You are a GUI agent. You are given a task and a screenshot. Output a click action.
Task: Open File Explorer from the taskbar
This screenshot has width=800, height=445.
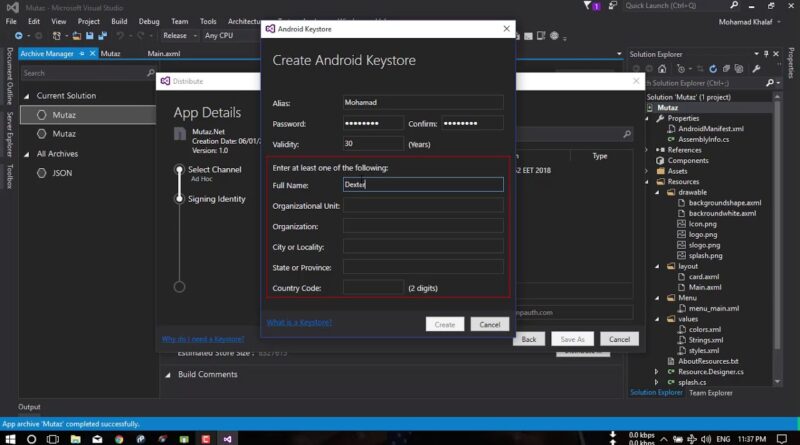point(76,439)
